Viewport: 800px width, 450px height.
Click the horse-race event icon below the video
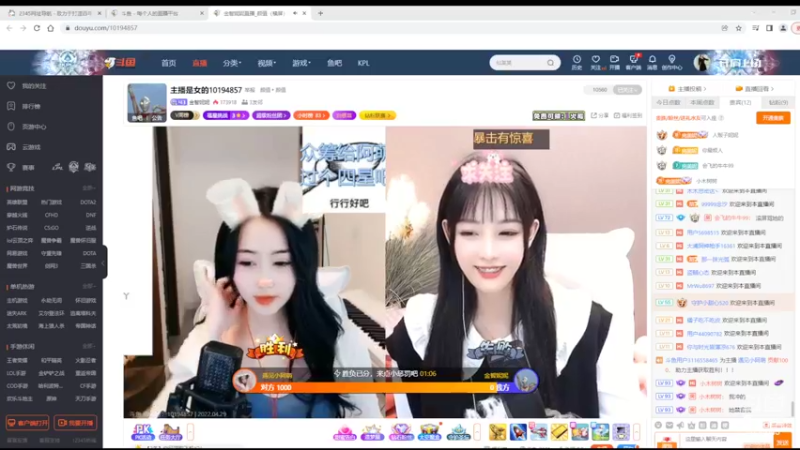click(170, 432)
